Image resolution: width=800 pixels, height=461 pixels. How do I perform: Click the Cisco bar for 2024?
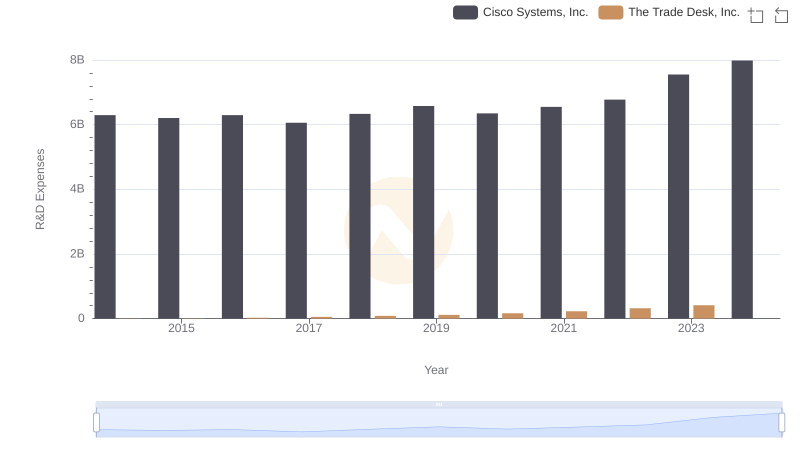pyautogui.click(x=742, y=189)
